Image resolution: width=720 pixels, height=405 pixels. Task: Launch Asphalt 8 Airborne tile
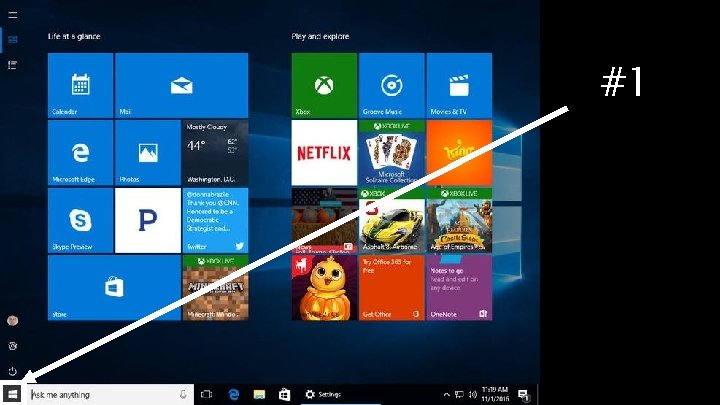pos(392,220)
